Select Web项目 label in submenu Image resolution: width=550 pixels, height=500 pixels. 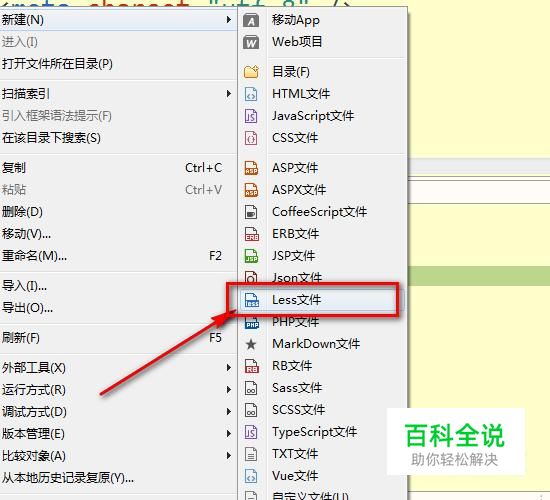point(297,42)
